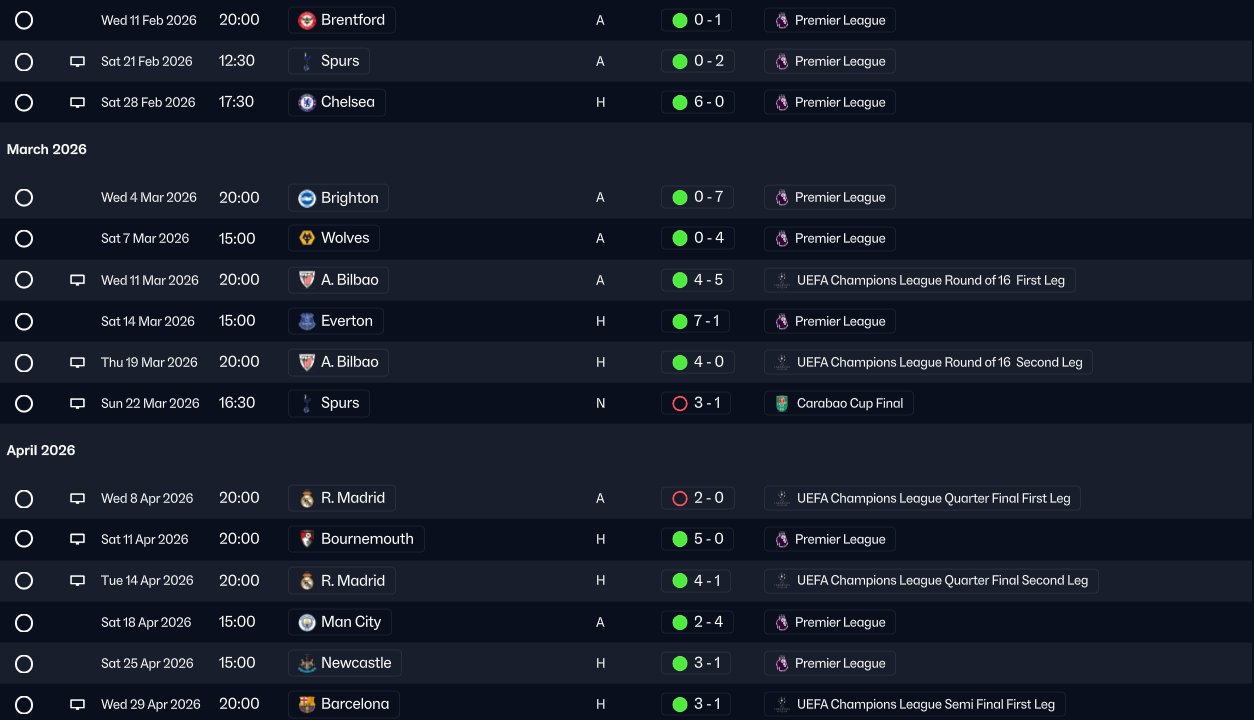Screen dimensions: 1254x720
Task: Open the Bournemouth team link
Action: [366, 539]
